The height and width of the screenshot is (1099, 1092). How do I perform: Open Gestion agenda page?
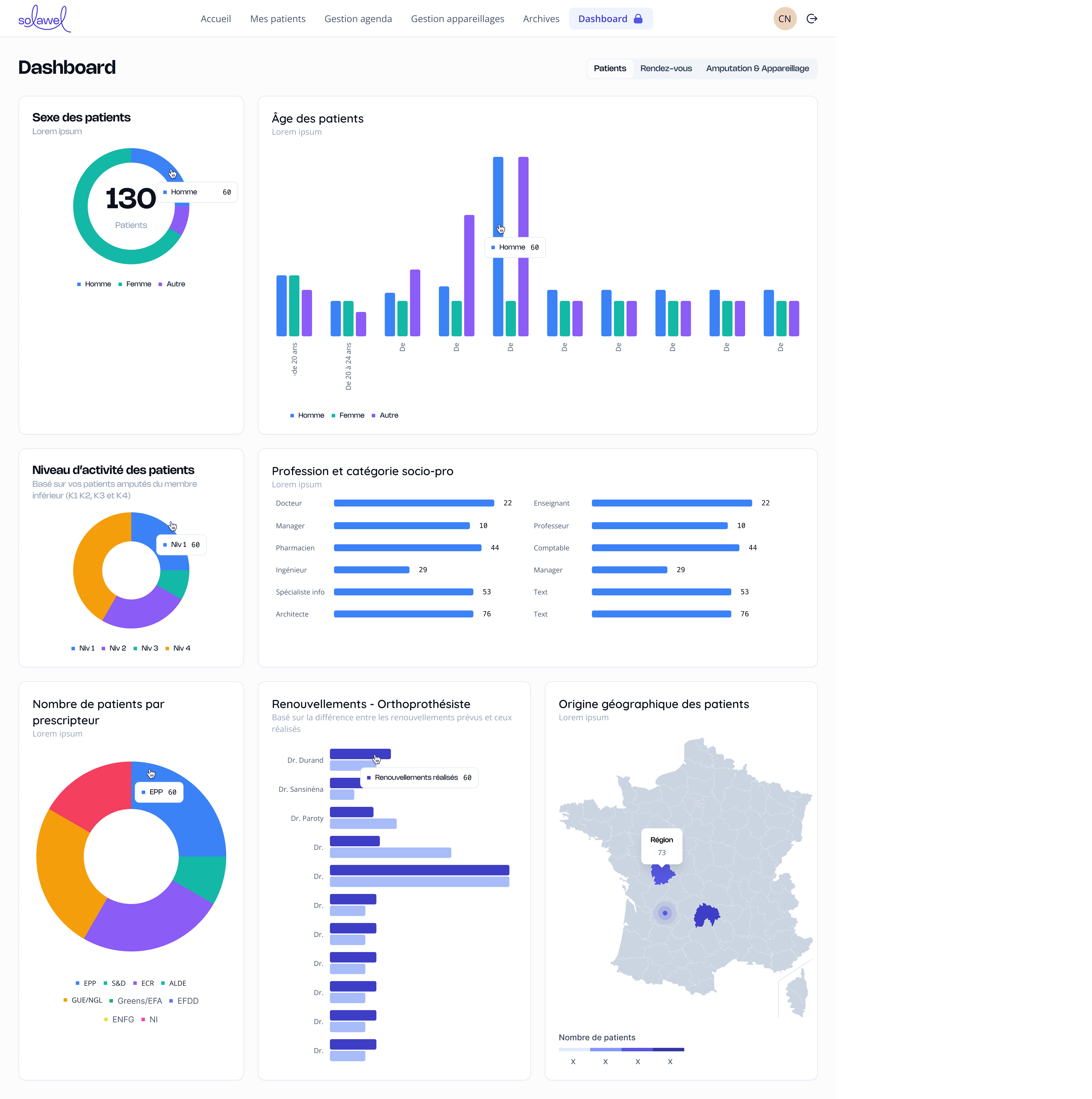point(358,19)
